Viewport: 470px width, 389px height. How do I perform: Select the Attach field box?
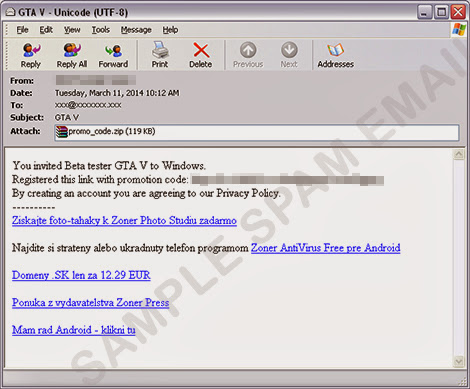tap(257, 133)
